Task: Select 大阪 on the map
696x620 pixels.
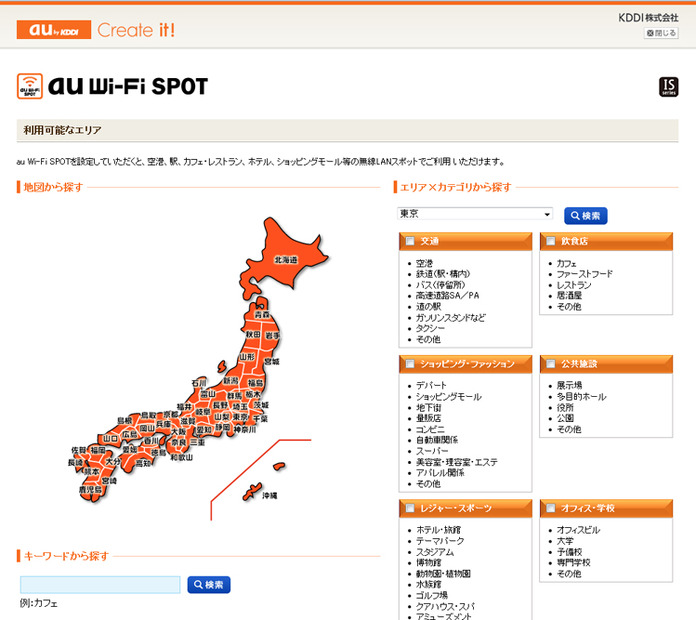Action: (178, 431)
